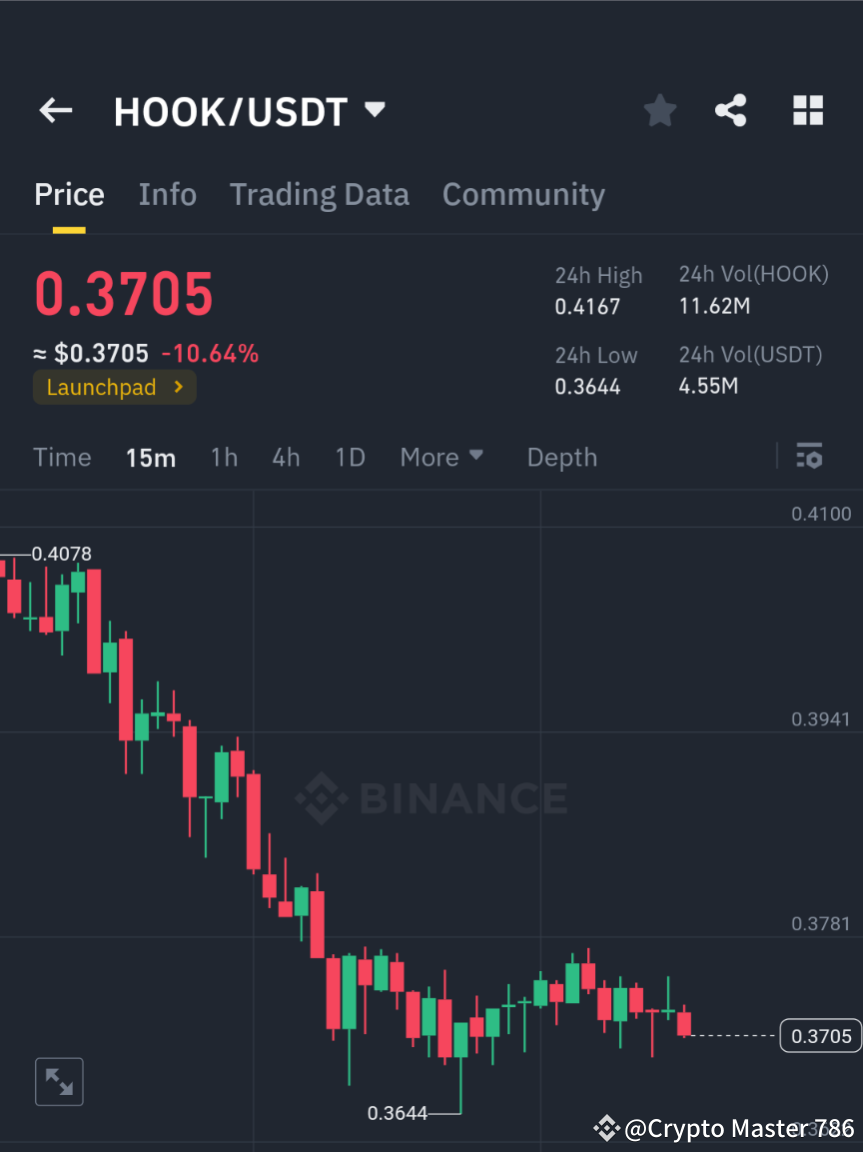Click the 0.3705 current price label

tap(819, 1035)
